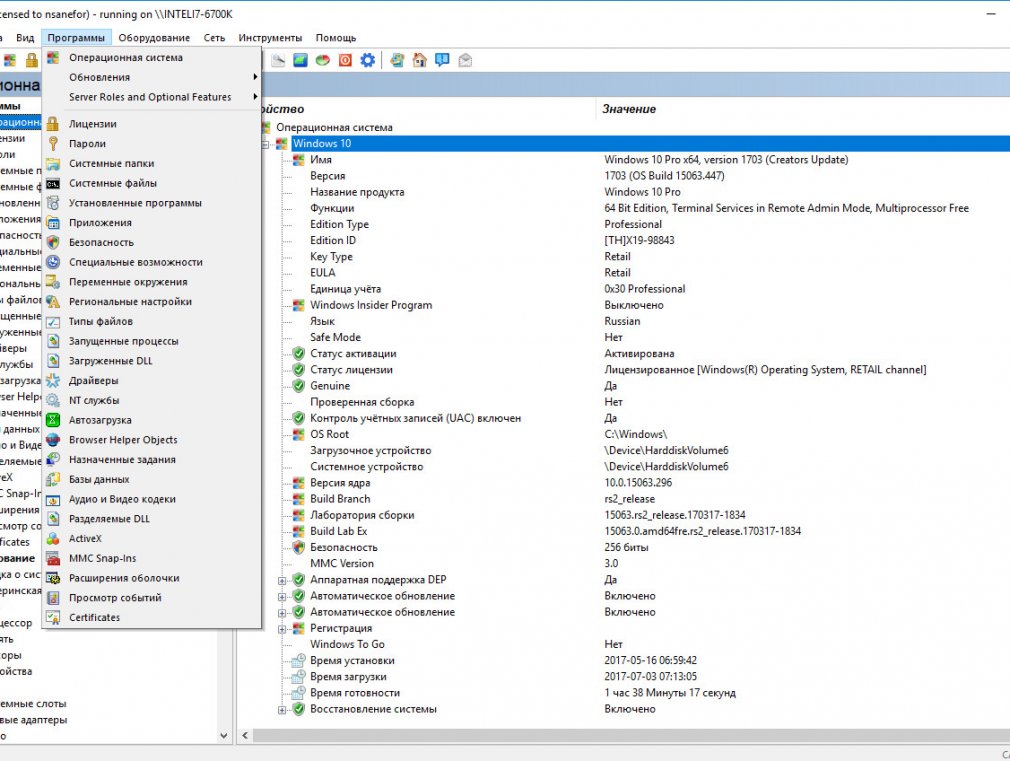1010x761 pixels.
Task: Close the open Программы menu
Action: point(76,38)
